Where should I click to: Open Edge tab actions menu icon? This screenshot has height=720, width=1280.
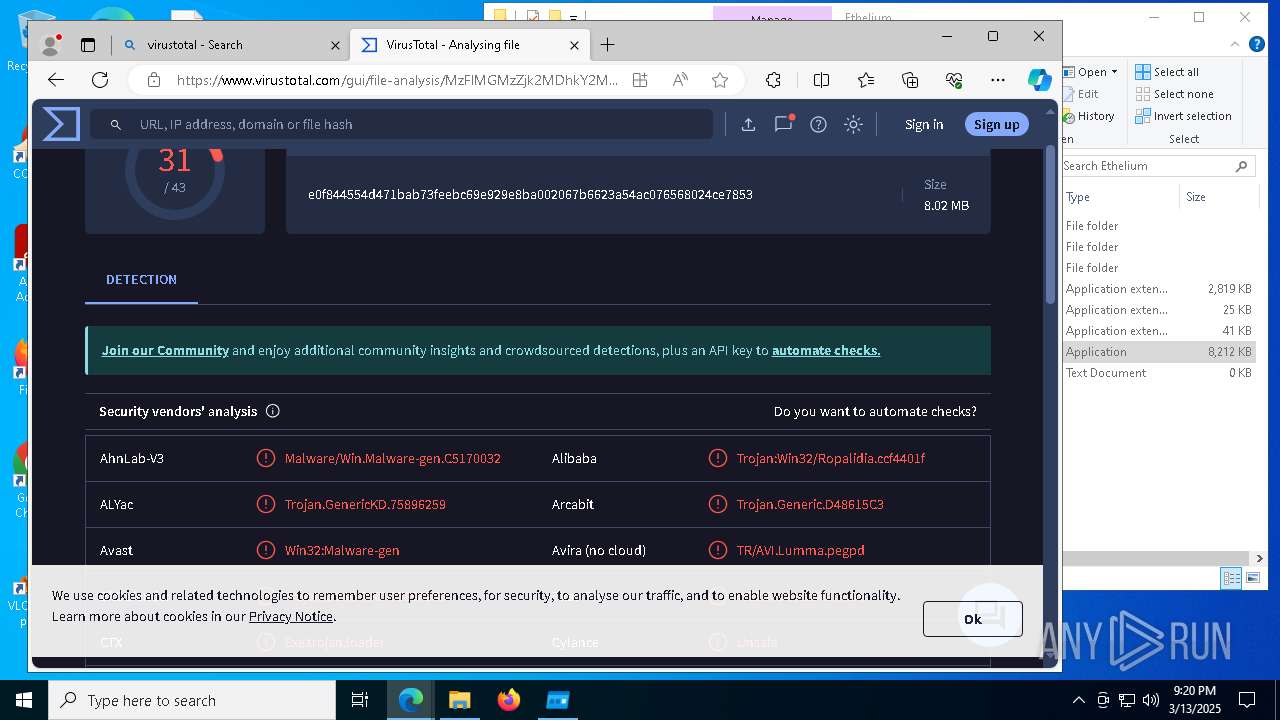pos(88,45)
